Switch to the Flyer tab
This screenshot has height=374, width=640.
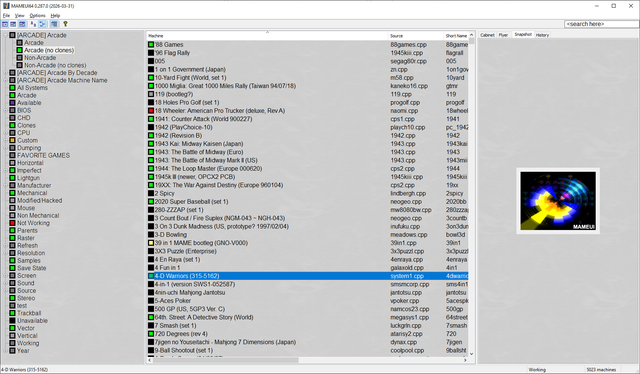(503, 35)
